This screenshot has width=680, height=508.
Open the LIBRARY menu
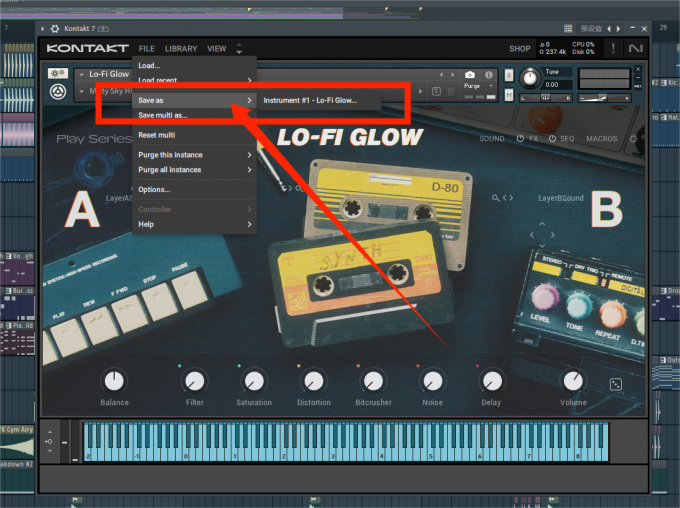181,49
